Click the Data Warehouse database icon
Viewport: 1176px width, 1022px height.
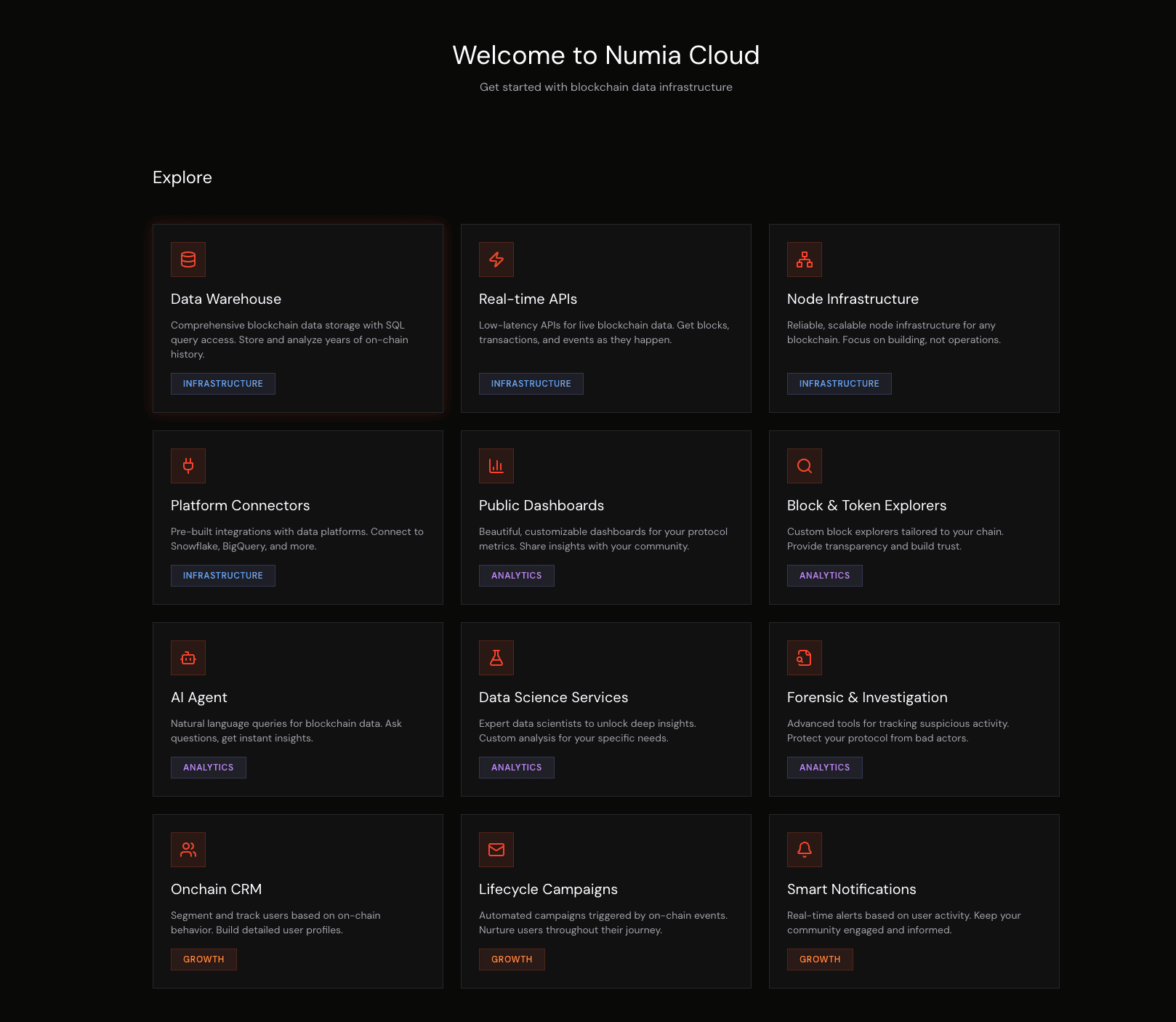click(x=188, y=259)
